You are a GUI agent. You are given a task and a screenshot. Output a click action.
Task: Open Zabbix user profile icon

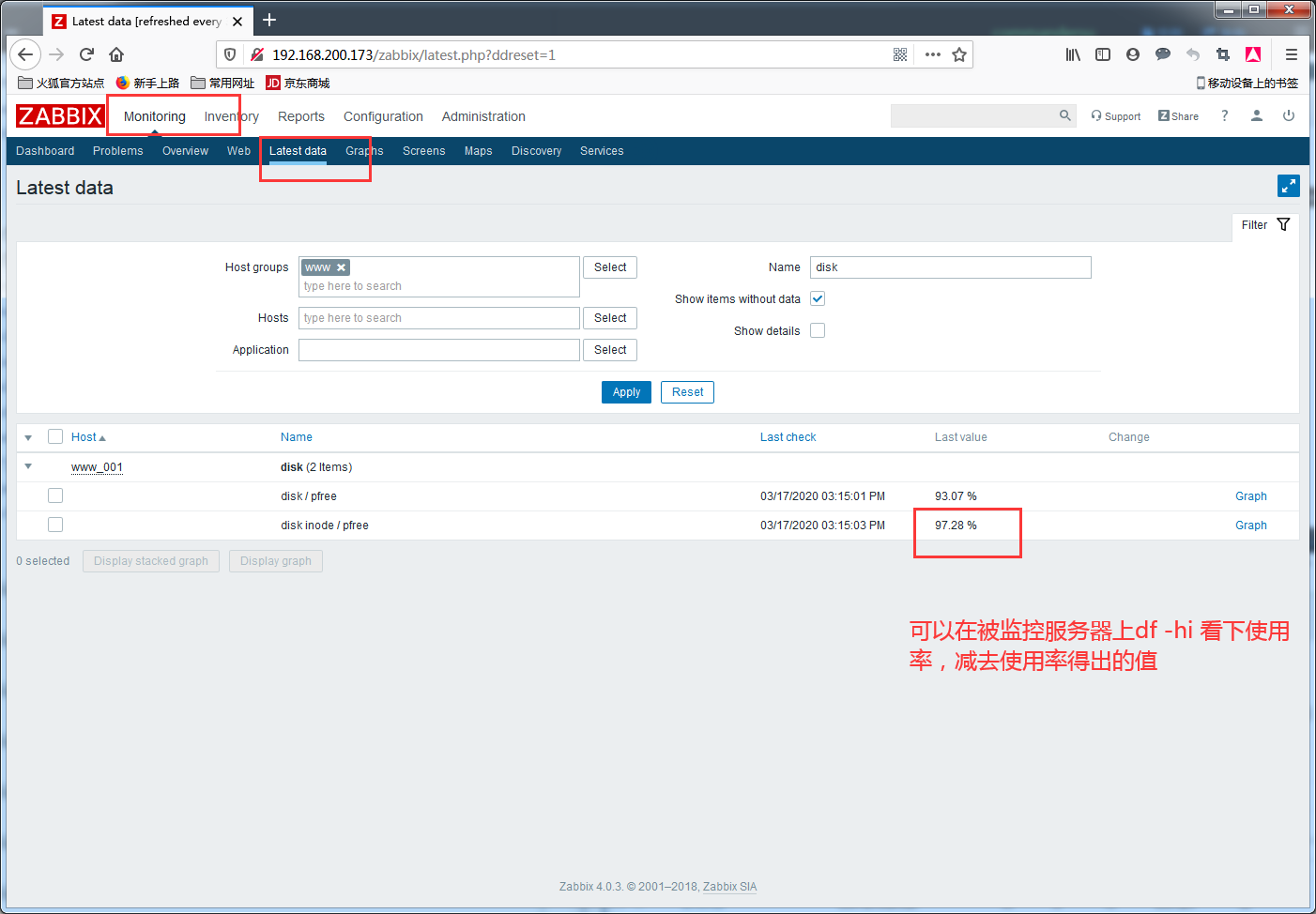tap(1257, 115)
